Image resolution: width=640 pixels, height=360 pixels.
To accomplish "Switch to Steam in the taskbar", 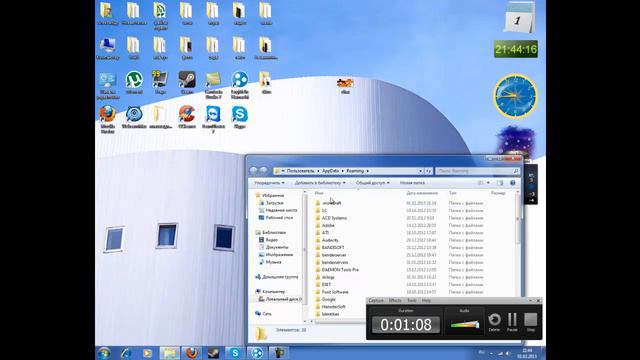I will tap(213, 353).
